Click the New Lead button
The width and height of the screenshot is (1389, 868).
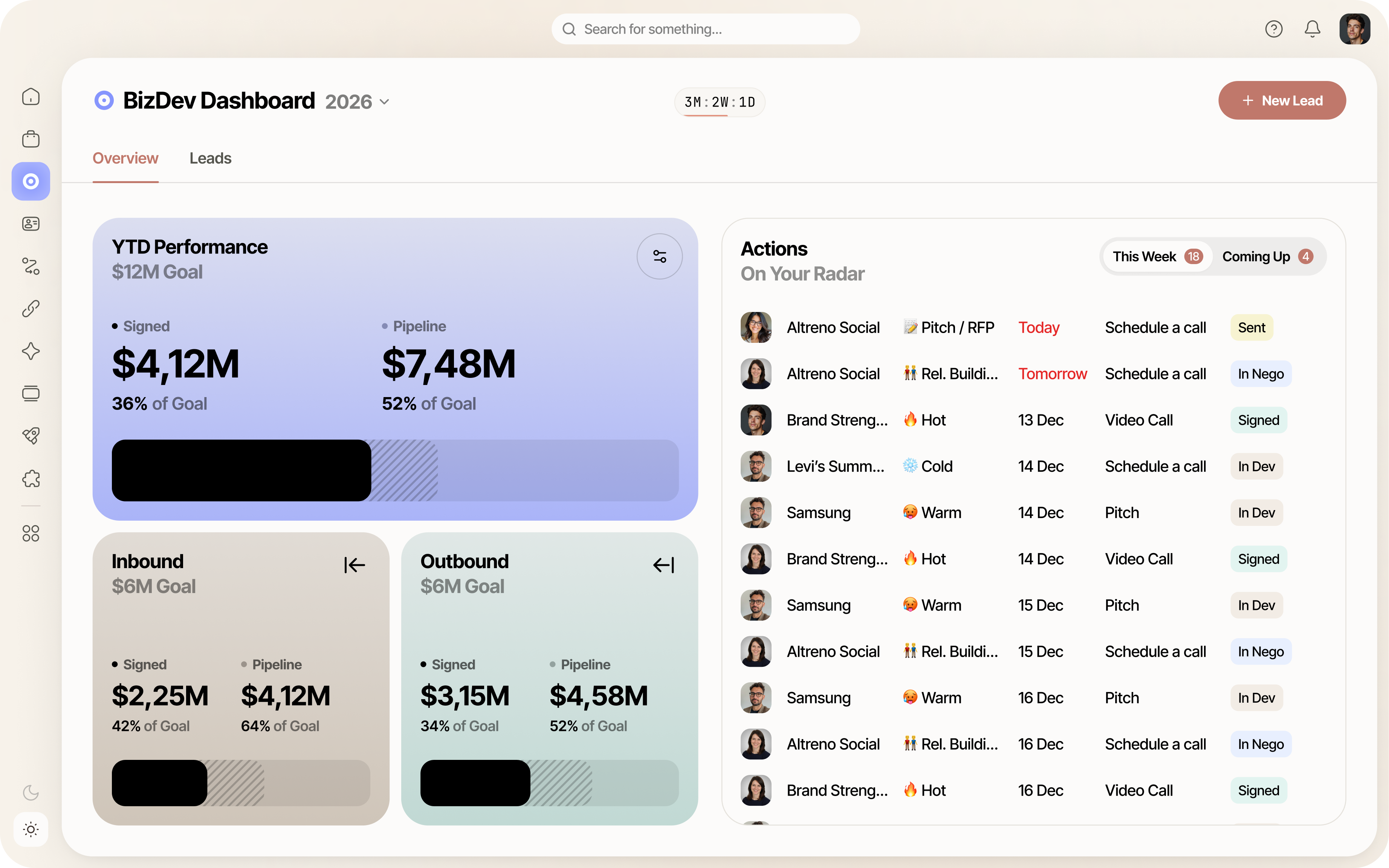point(1282,101)
